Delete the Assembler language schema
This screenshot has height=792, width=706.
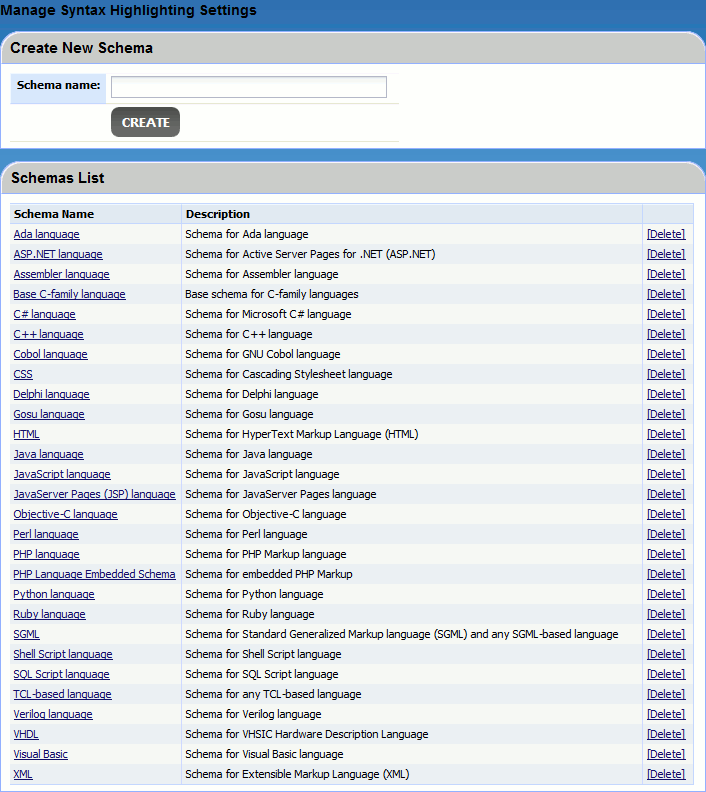click(666, 274)
